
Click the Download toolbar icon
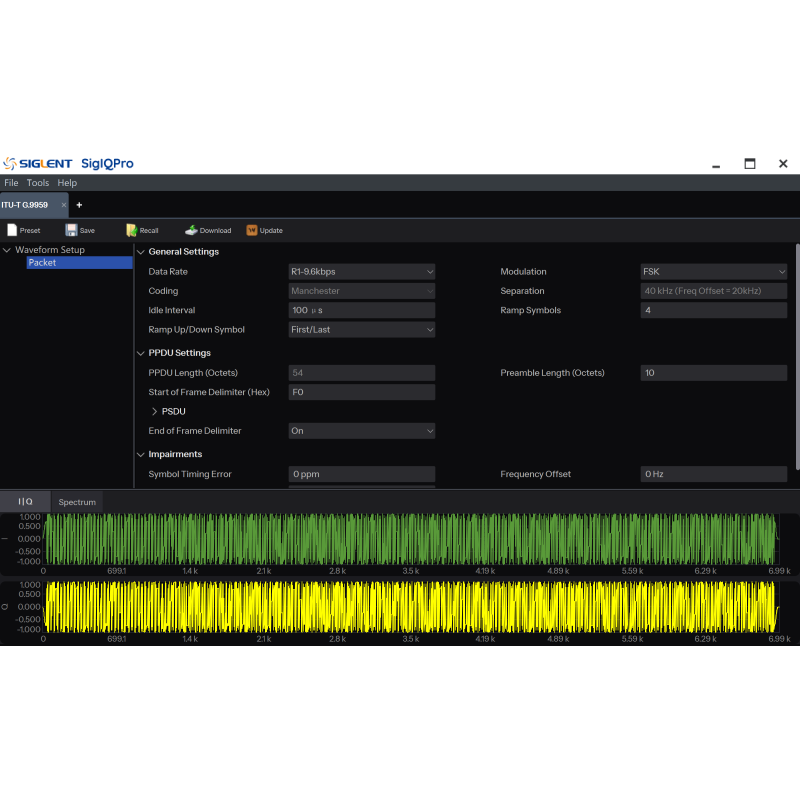click(x=191, y=230)
